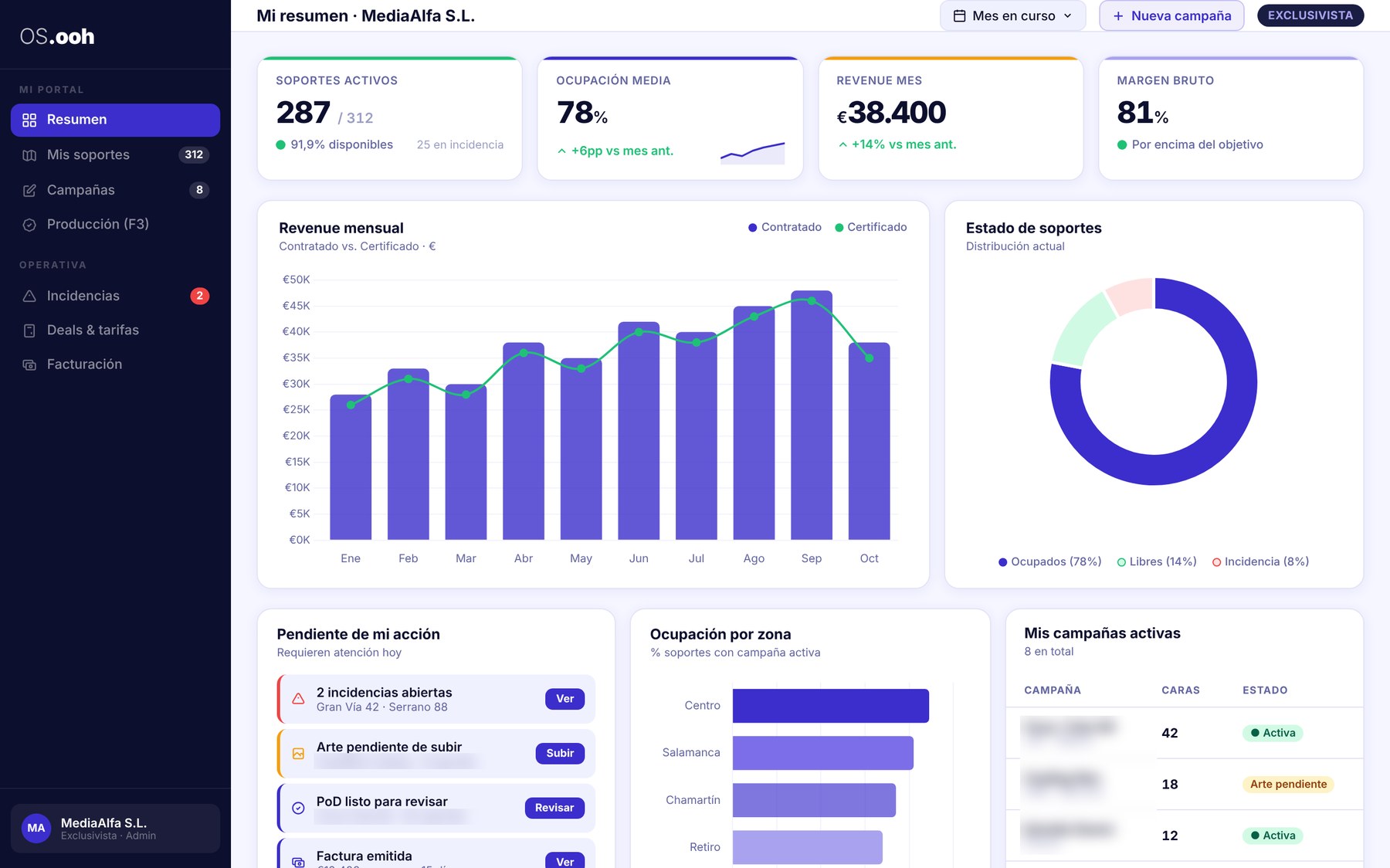Click the 312 badge on Mis soportes

pos(194,154)
